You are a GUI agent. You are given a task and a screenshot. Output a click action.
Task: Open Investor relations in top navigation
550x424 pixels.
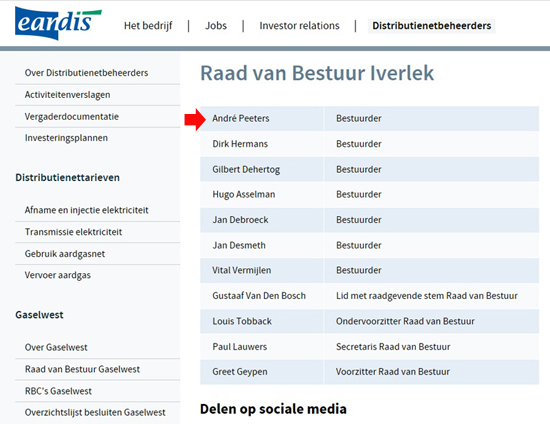299,26
